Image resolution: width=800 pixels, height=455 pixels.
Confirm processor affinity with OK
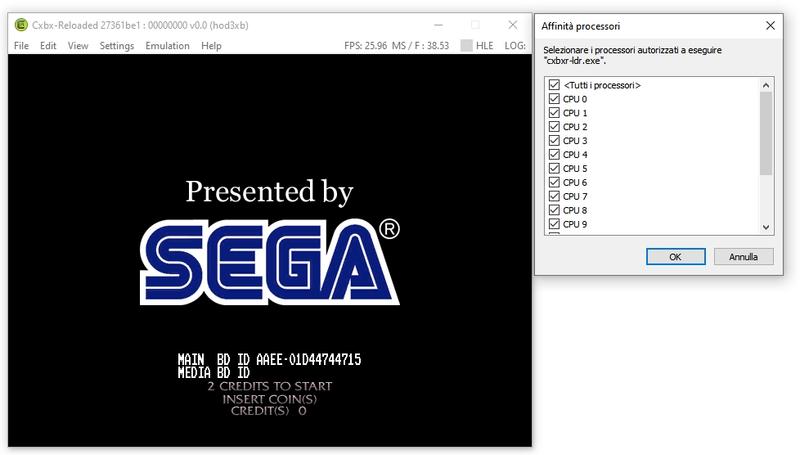[676, 257]
